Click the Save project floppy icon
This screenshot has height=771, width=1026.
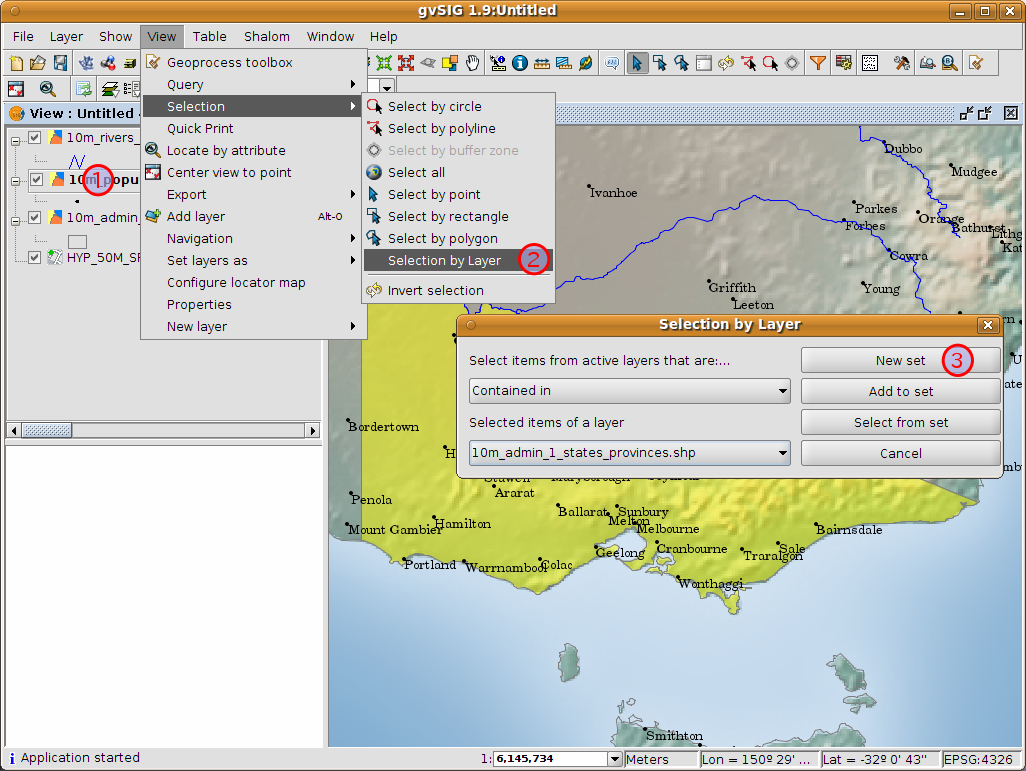pos(60,63)
